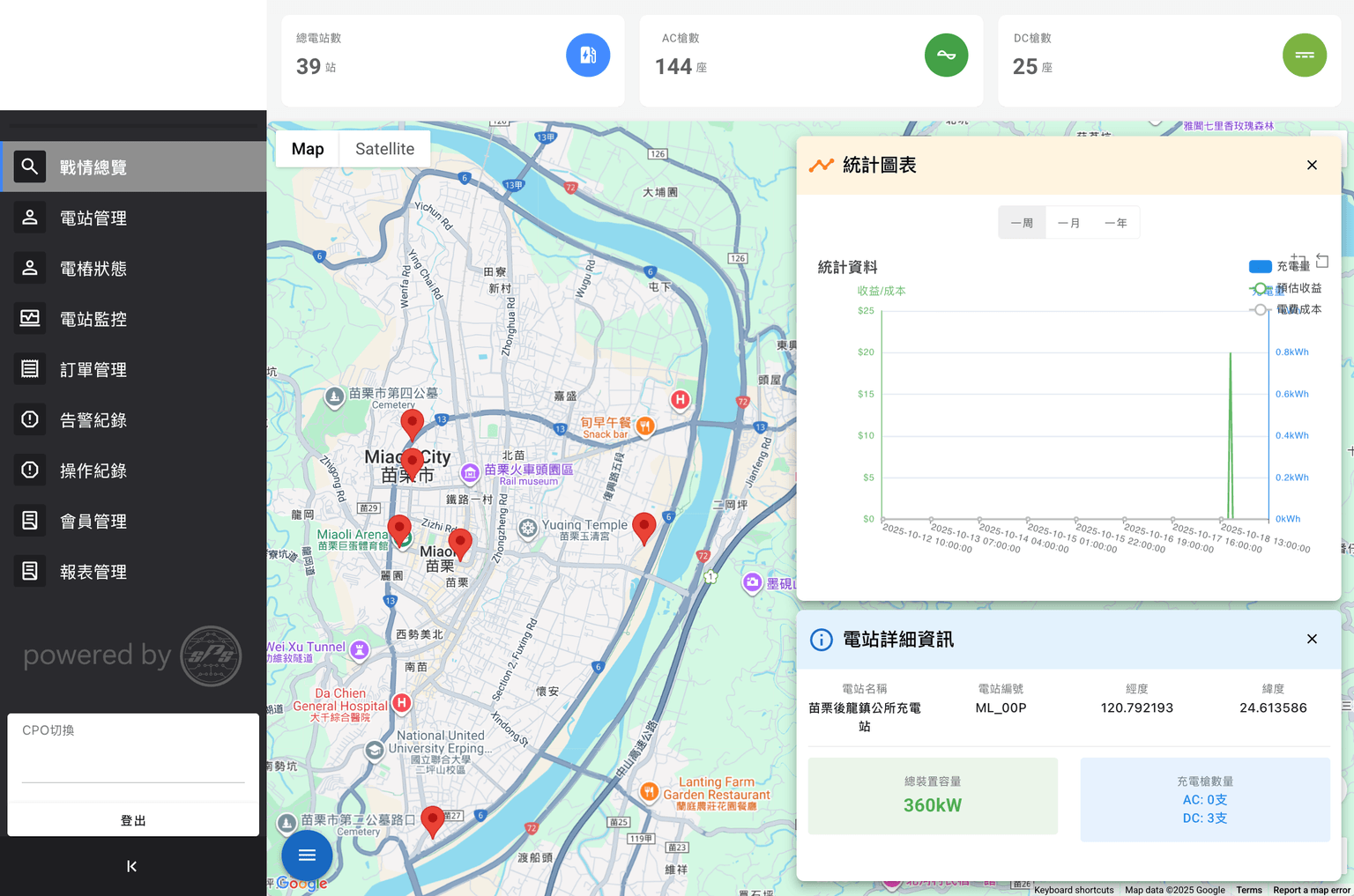Click the green AC icon on AC槍數 card
Image resolution: width=1354 pixels, height=896 pixels.
point(946,56)
